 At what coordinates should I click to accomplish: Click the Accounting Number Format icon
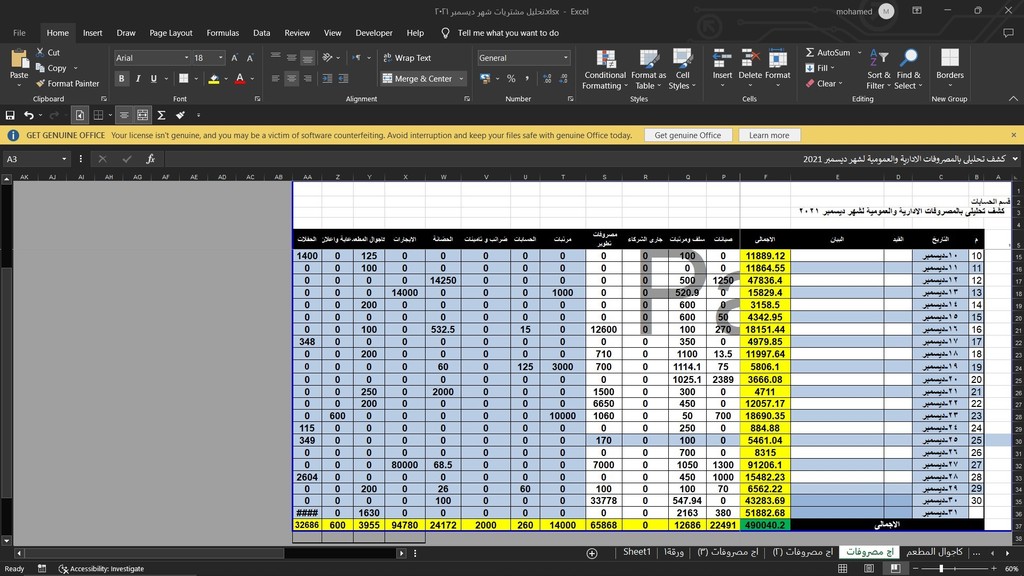click(485, 78)
